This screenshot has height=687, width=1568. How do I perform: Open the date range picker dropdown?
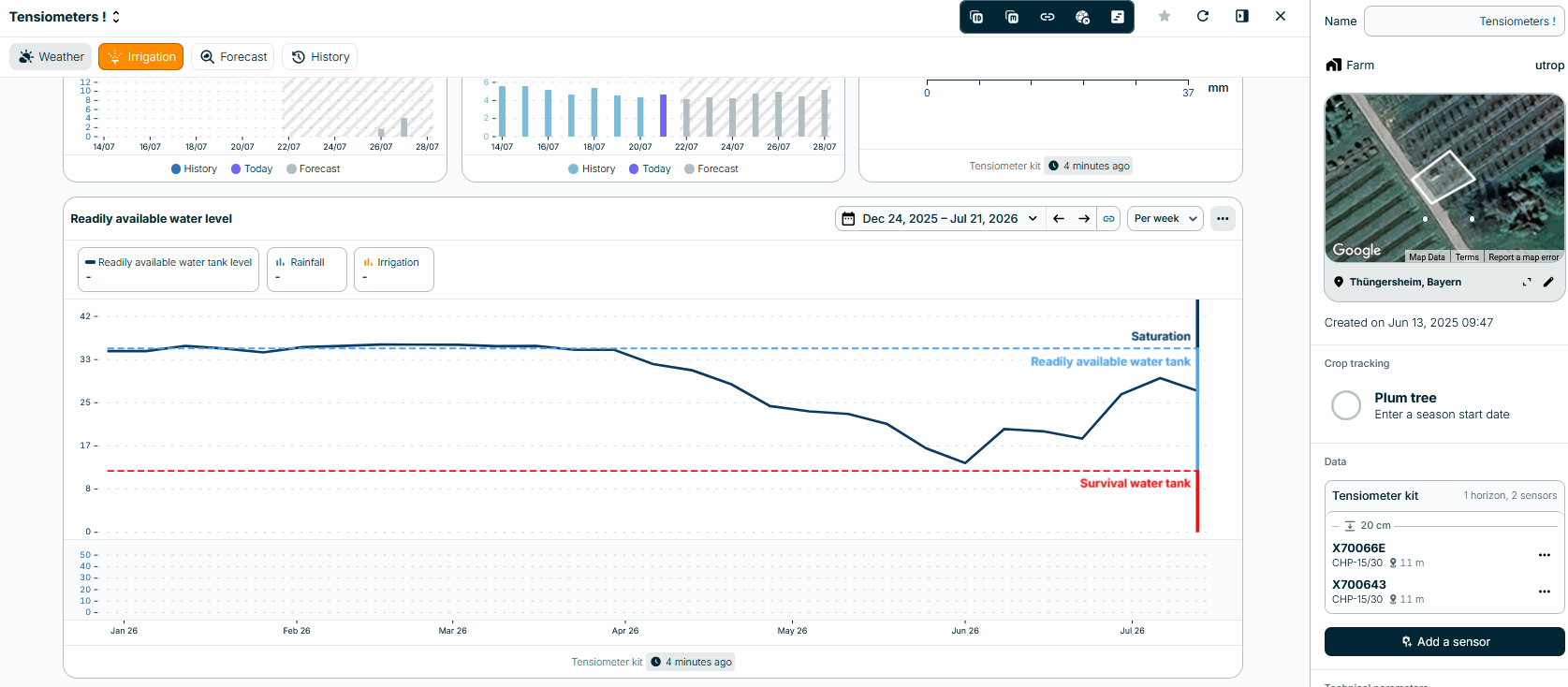click(939, 219)
